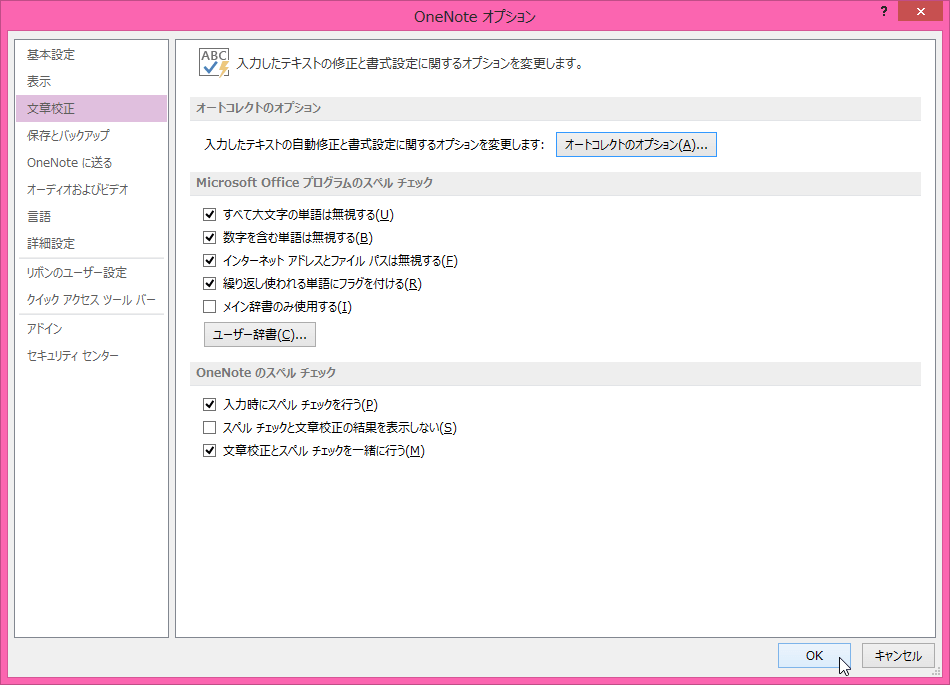This screenshot has height=685, width=950.
Task: Close the OneNote オプション dialog
Action: [x=920, y=11]
